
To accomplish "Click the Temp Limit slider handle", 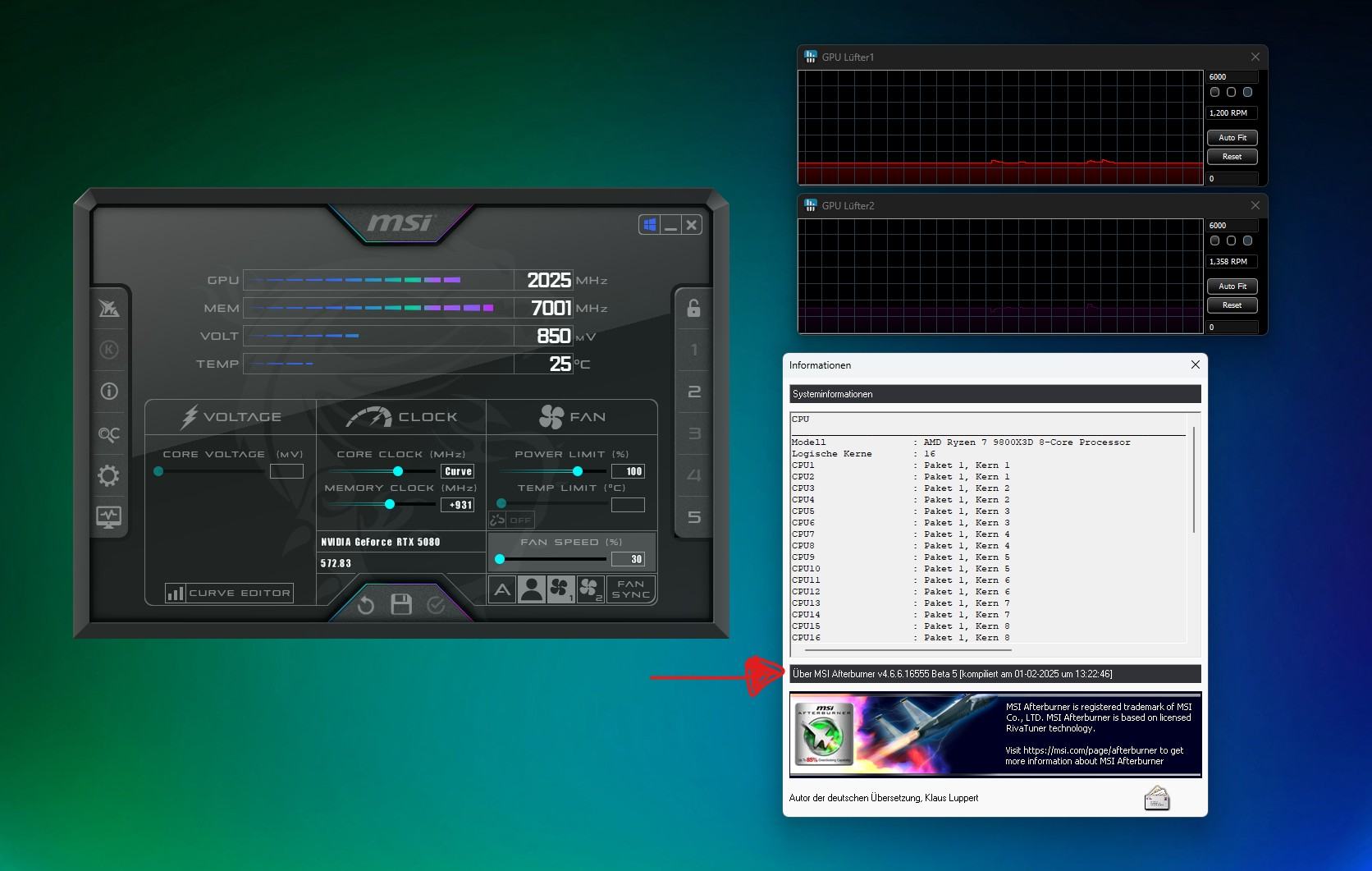I will [x=501, y=504].
